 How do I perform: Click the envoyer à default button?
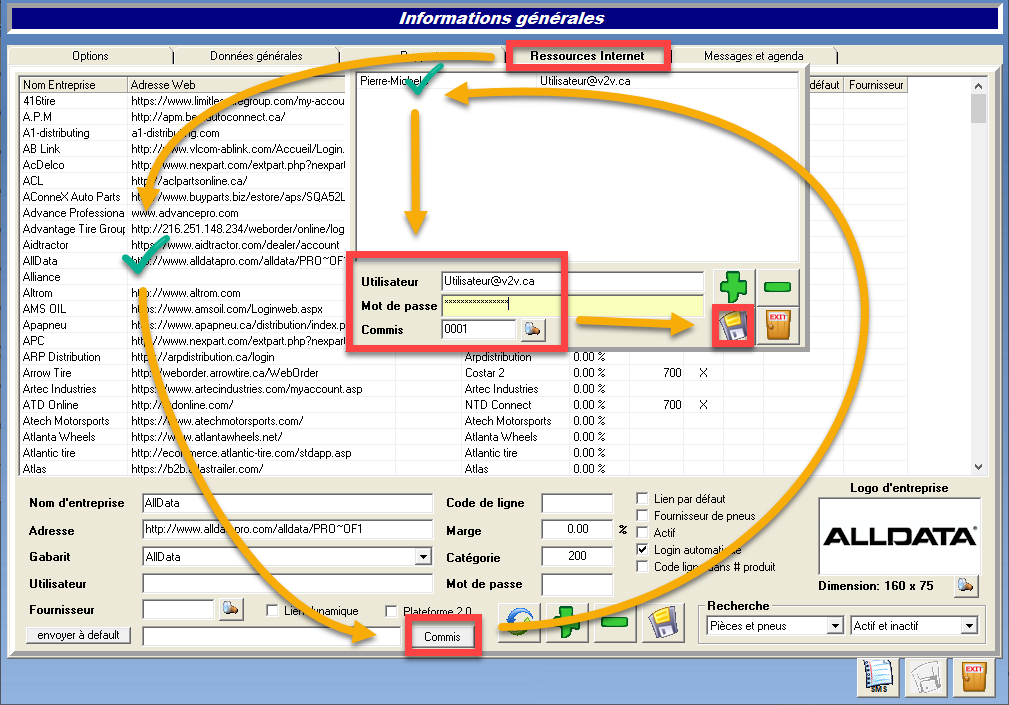point(79,635)
